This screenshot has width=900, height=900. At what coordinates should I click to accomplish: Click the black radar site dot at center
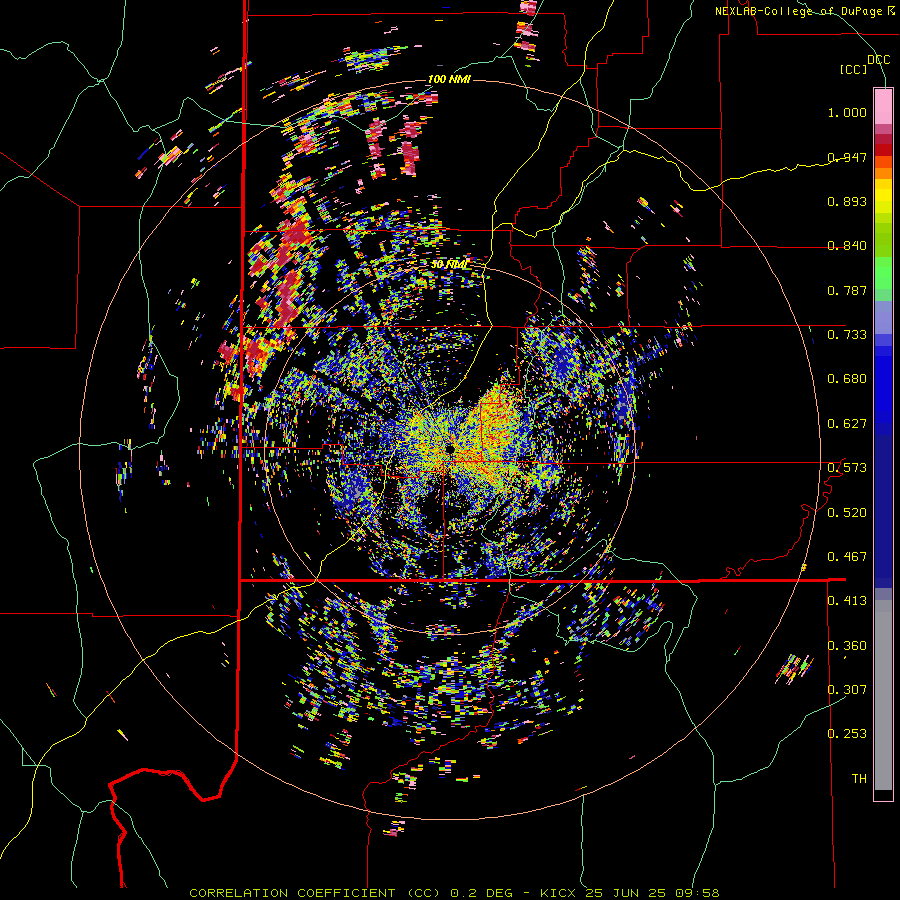(x=449, y=448)
